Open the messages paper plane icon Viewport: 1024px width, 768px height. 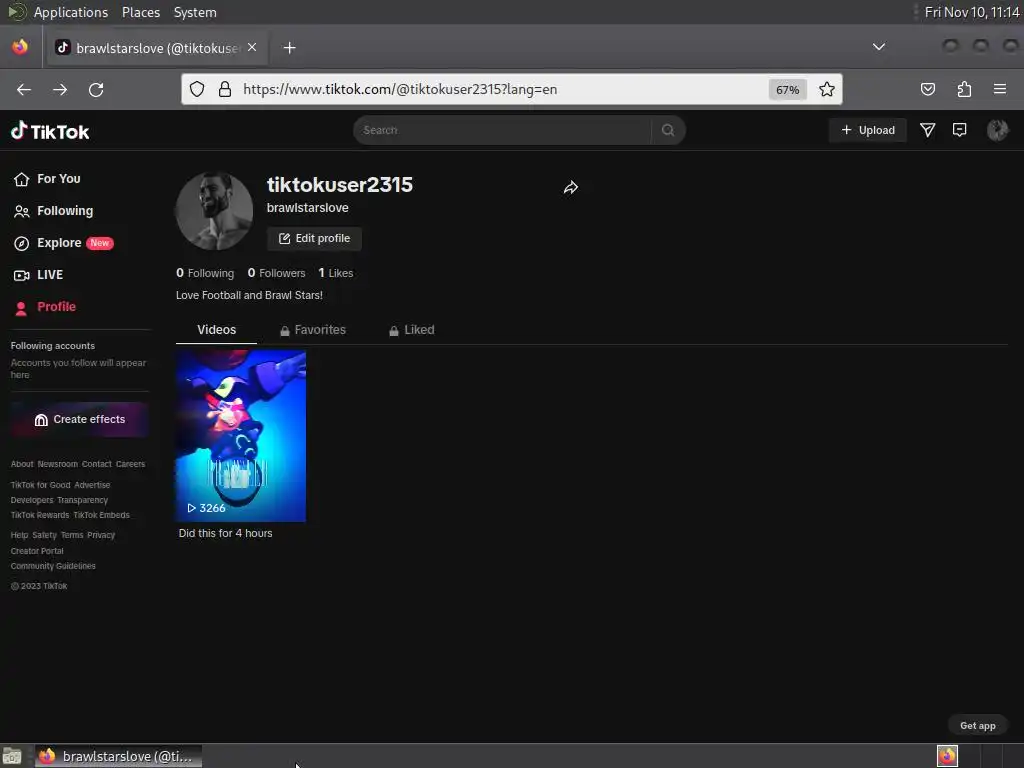pos(927,130)
